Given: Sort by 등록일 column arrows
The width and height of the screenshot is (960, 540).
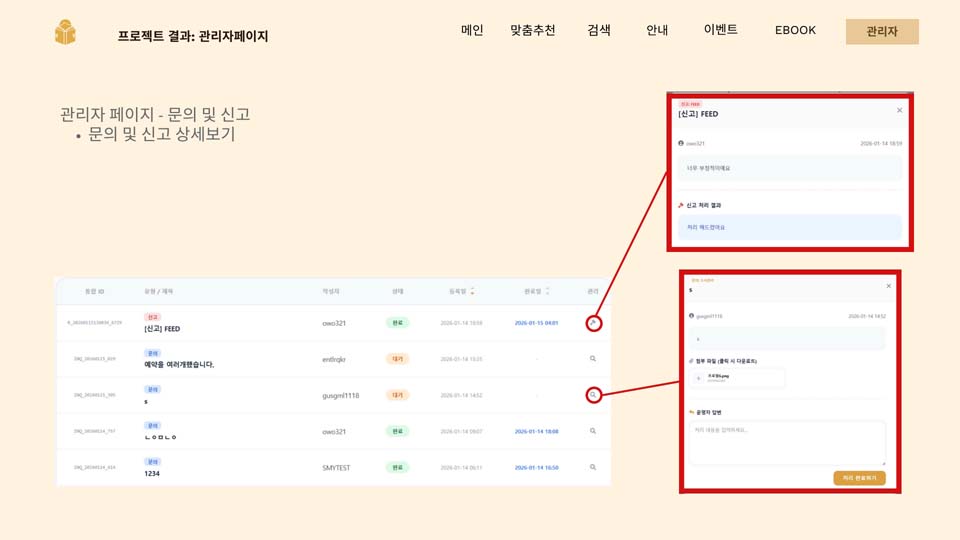Looking at the screenshot, I should 472,291.
